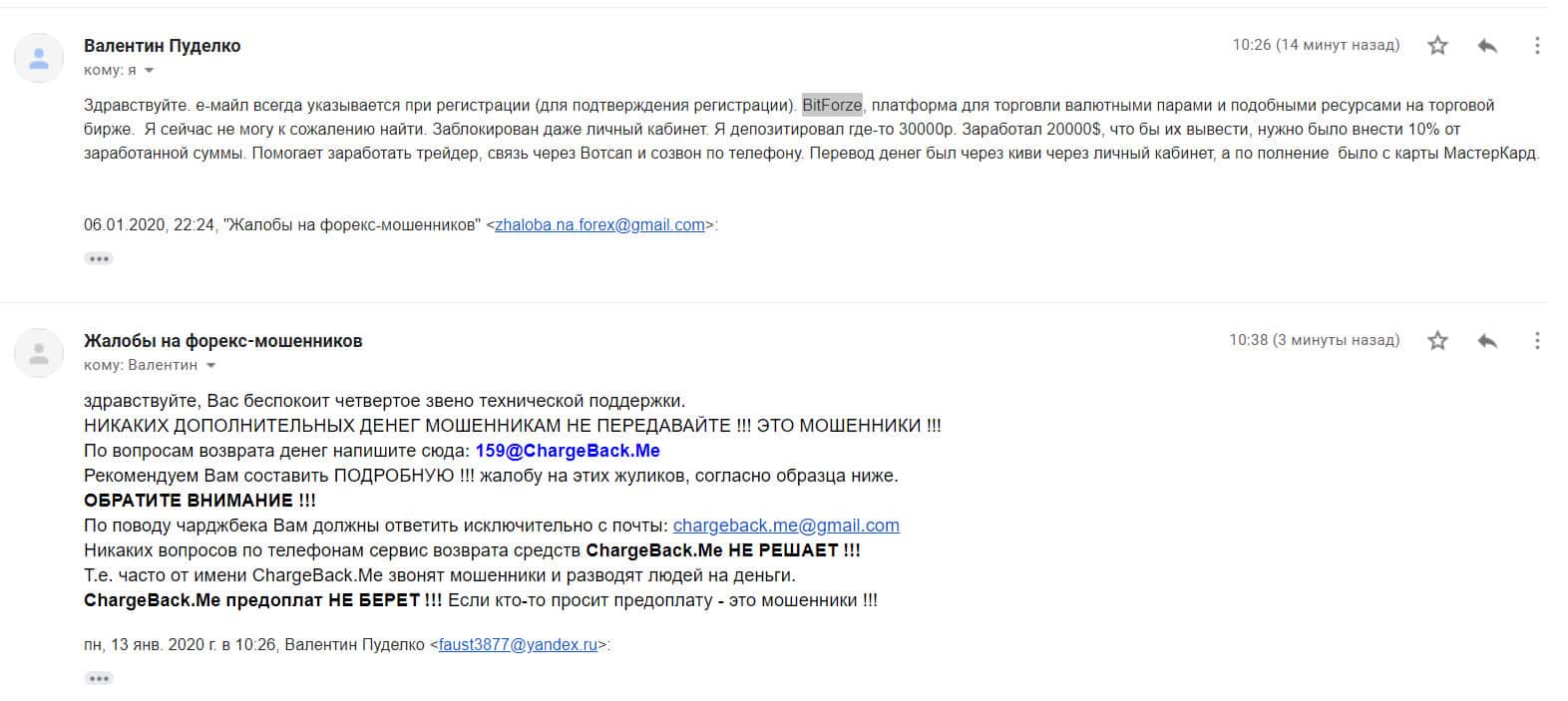Click Валентин Пуделко's avatar icon
The image size is (1568, 701).
39,57
